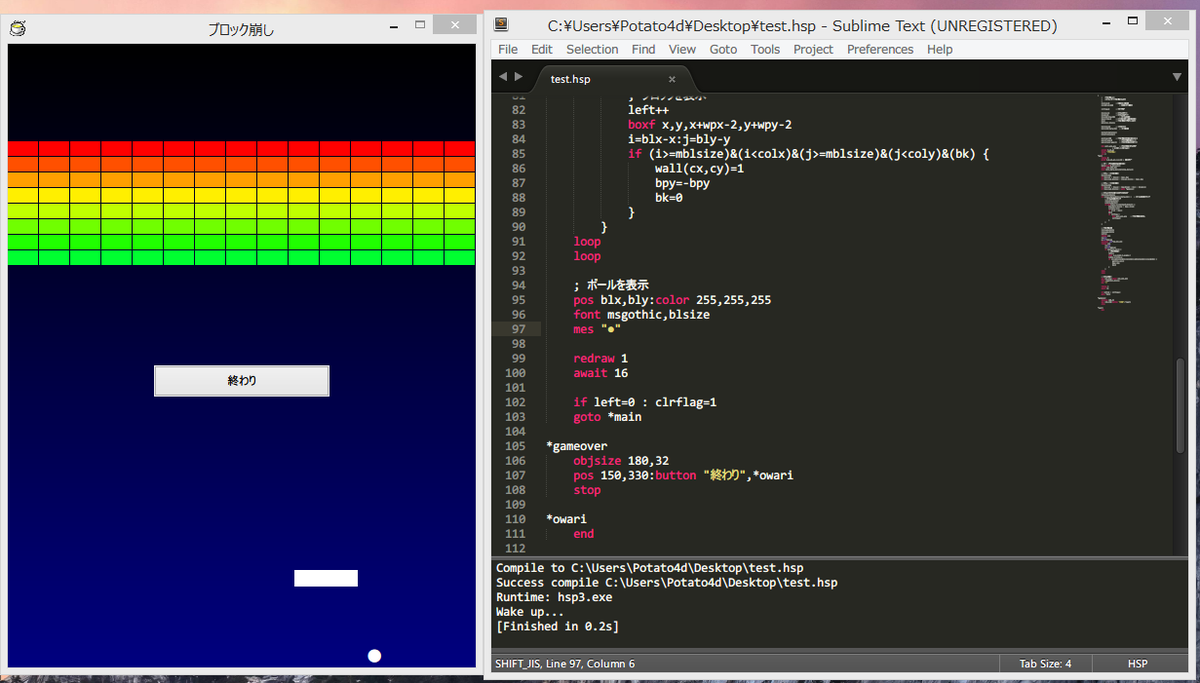This screenshot has height=683, width=1200.
Task: Click 'i=blx-x:j=bly-y' code line
Action: point(679,139)
